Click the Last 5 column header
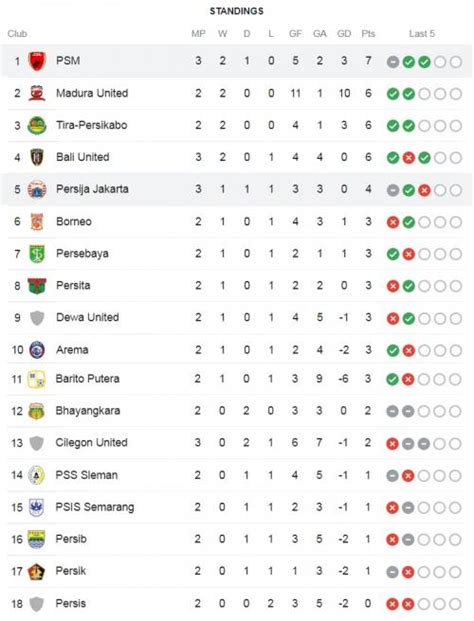Screen dimensions: 474x621 pos(422,34)
